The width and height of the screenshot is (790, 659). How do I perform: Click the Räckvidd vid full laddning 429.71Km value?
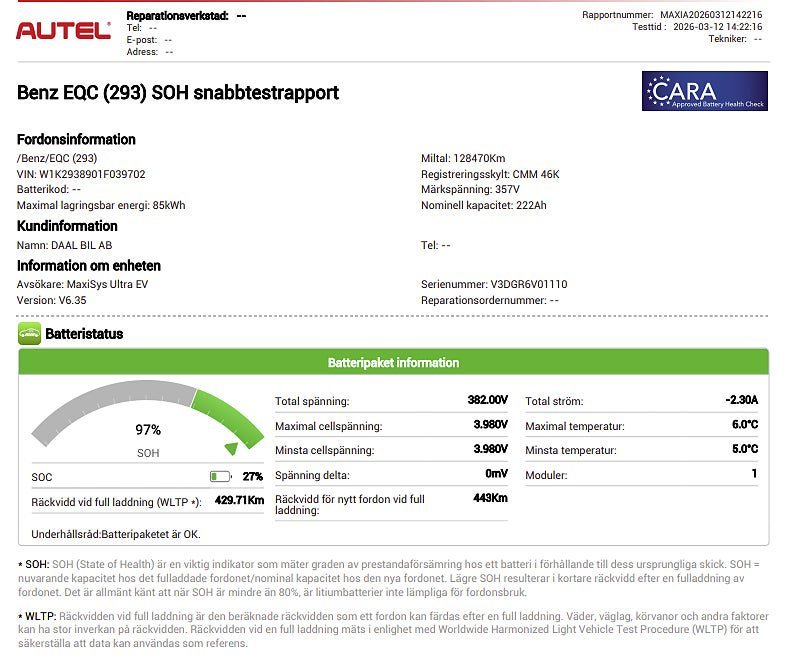(239, 500)
